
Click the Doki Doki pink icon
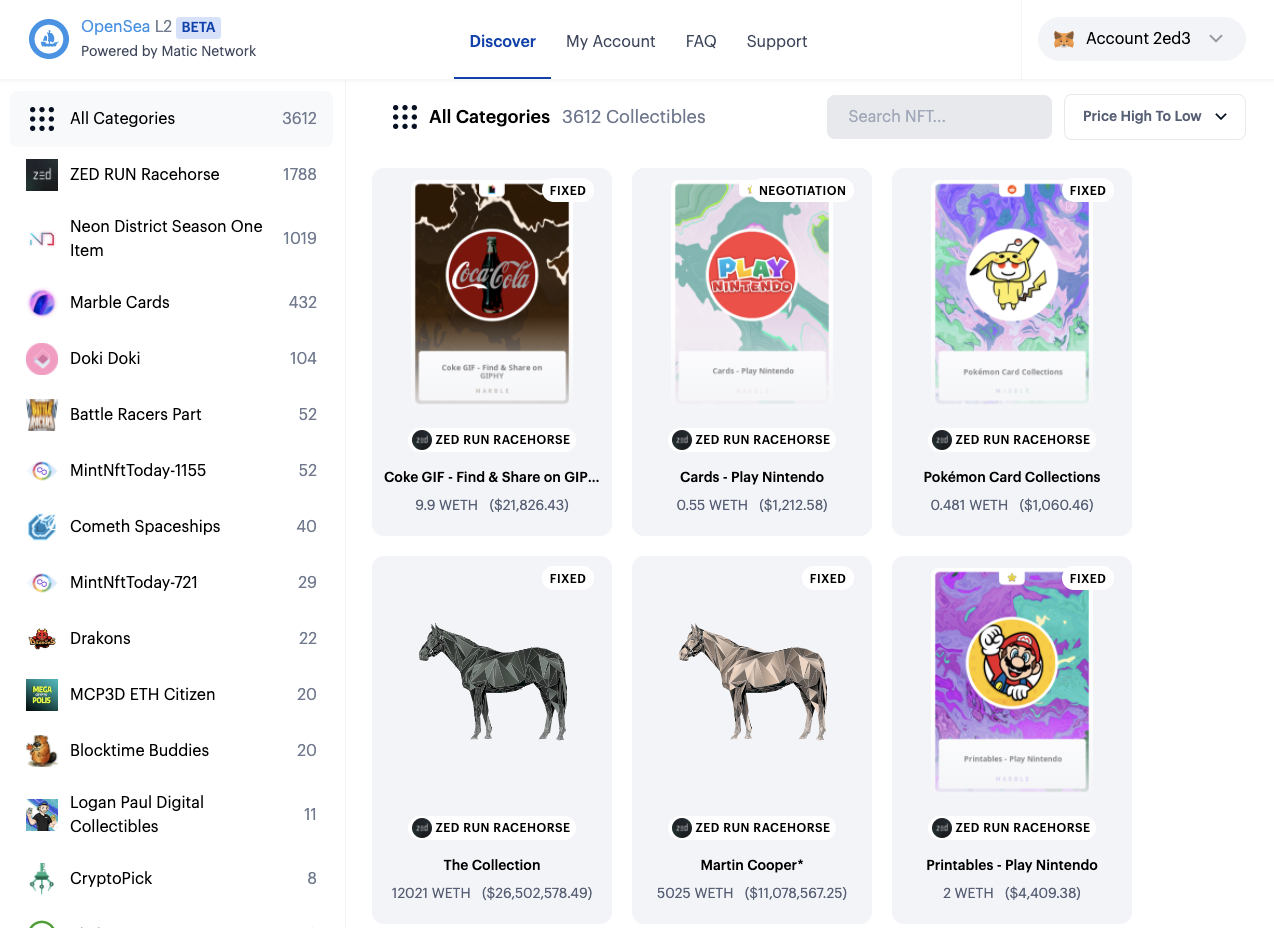click(x=42, y=358)
